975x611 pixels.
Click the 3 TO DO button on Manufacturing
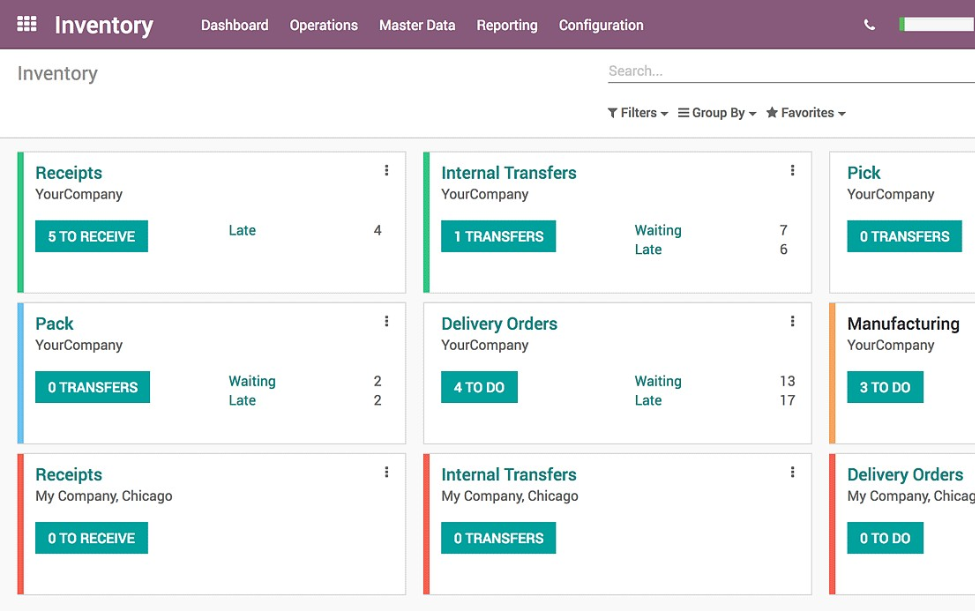(885, 387)
